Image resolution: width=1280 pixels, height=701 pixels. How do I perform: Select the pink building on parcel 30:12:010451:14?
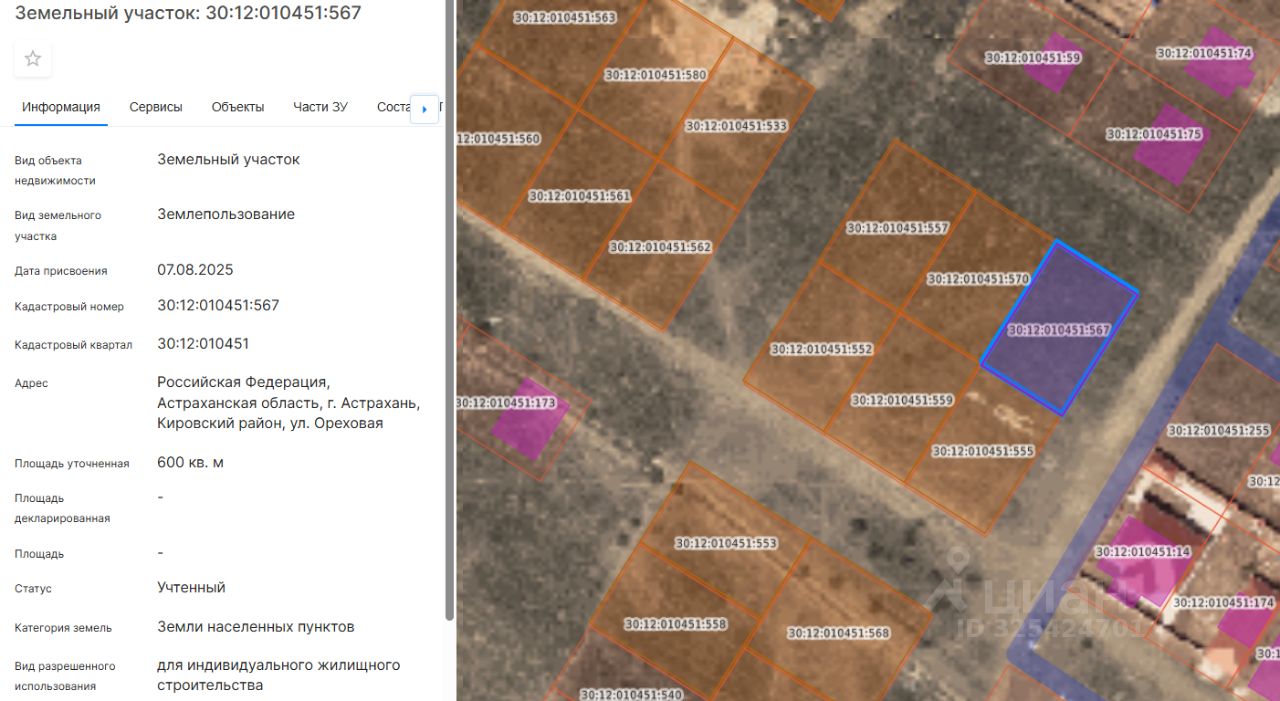click(x=1143, y=563)
